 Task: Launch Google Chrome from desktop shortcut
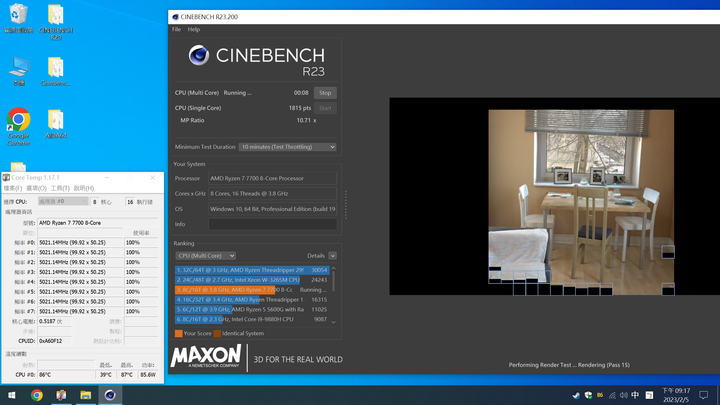pos(18,127)
